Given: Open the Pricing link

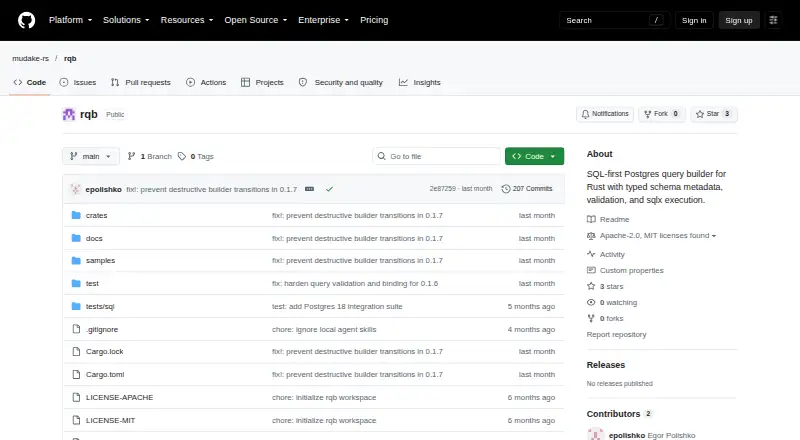Looking at the screenshot, I should [374, 20].
